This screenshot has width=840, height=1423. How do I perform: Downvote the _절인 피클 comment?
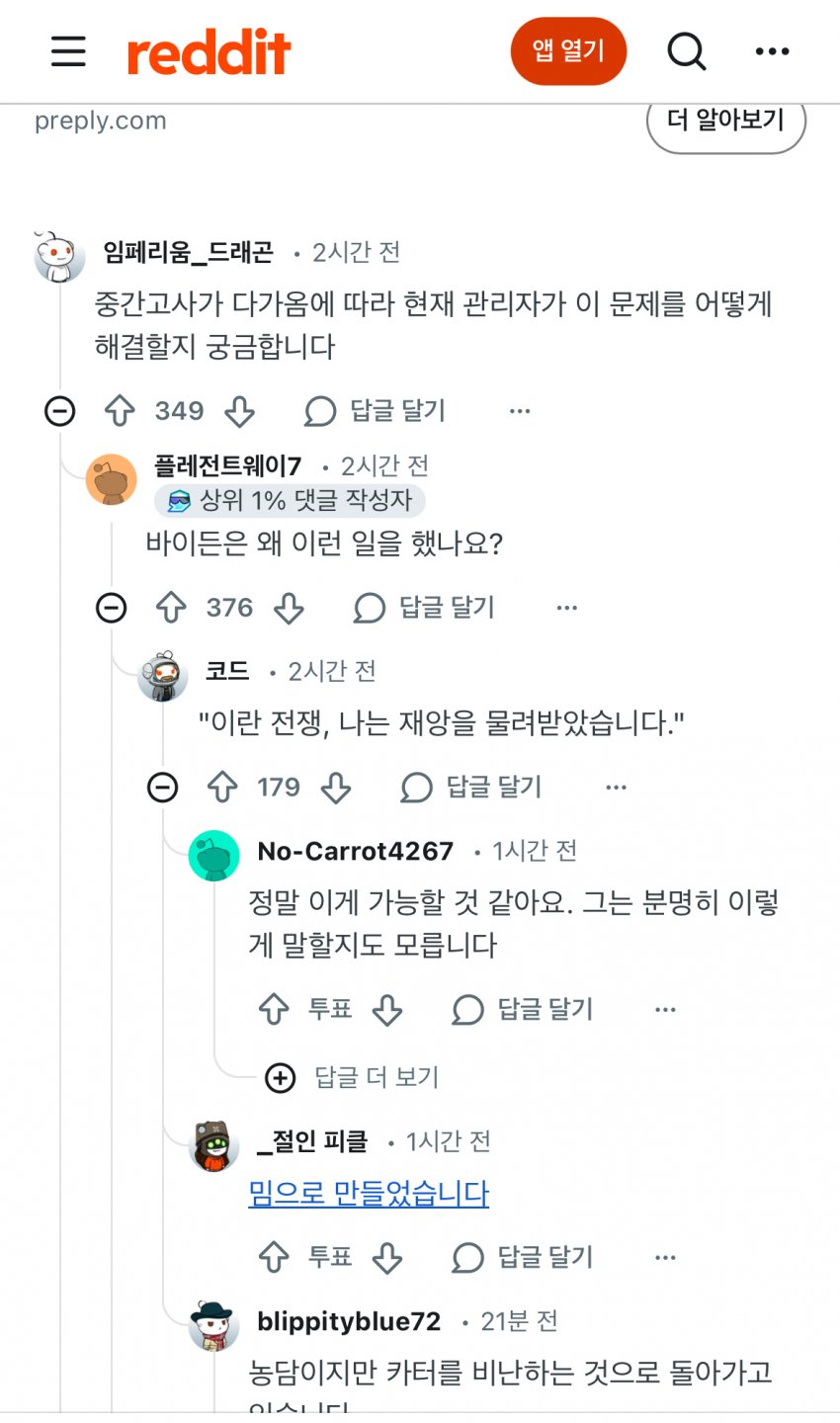point(387,1257)
